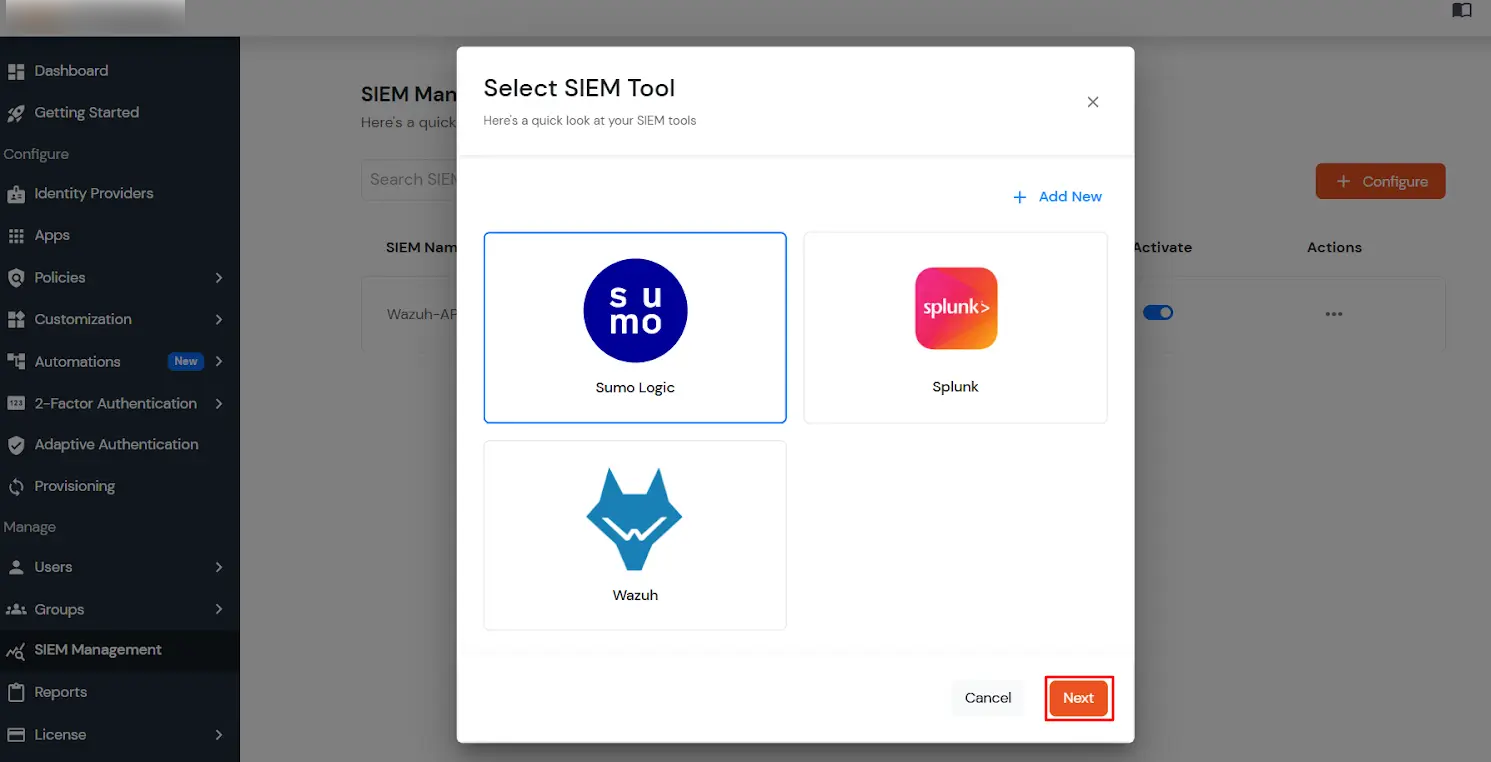Expand the 2-Factor Authentication menu

(114, 403)
